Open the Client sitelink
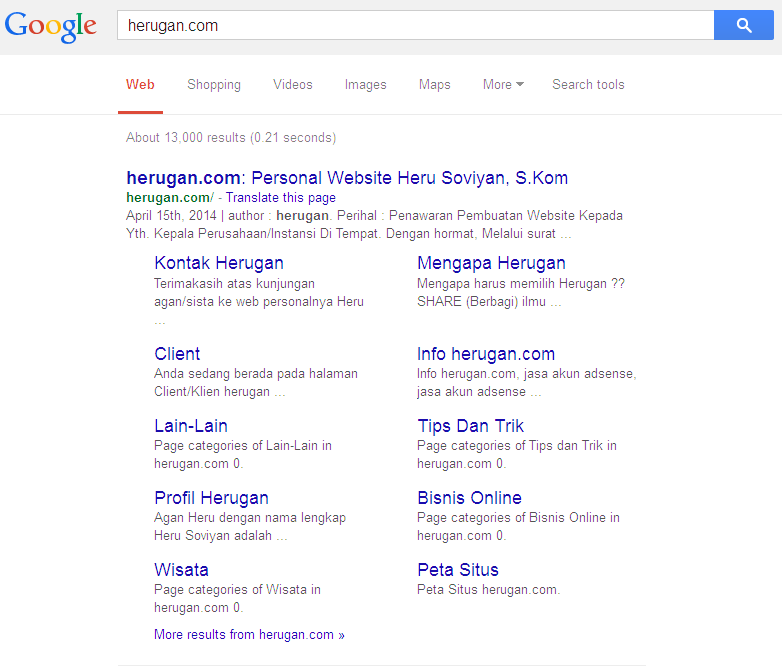The height and width of the screenshot is (669, 782). coord(177,354)
